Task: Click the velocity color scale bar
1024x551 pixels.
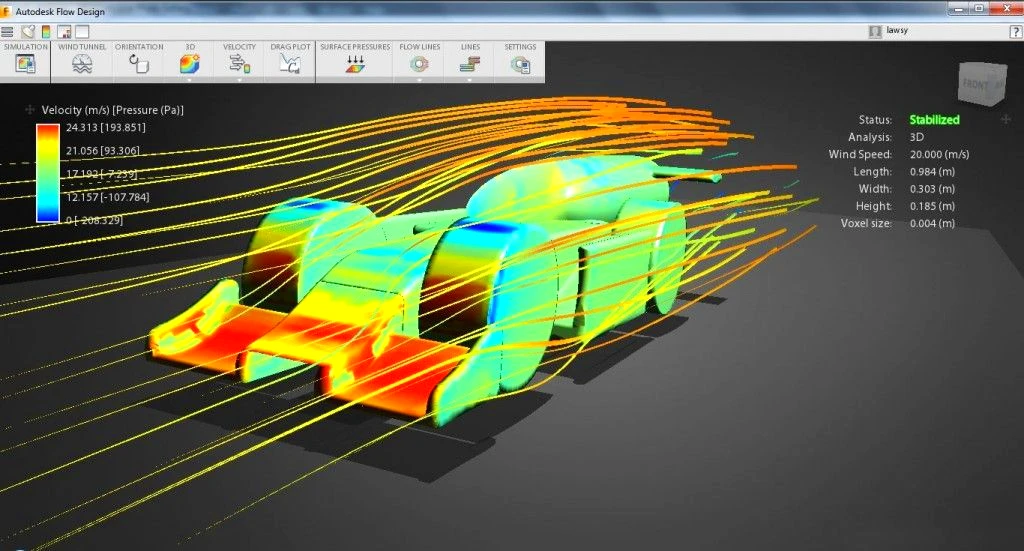Action: tap(48, 173)
